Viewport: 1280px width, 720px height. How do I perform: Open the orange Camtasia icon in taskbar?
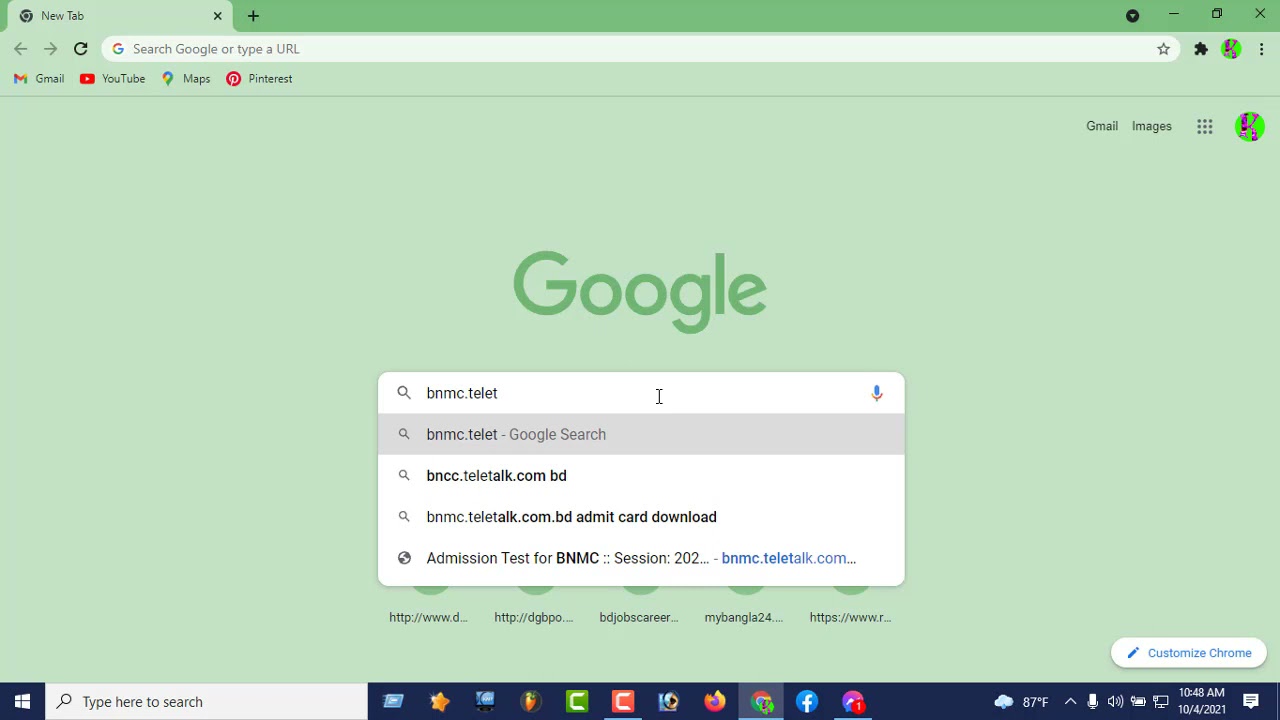point(623,702)
